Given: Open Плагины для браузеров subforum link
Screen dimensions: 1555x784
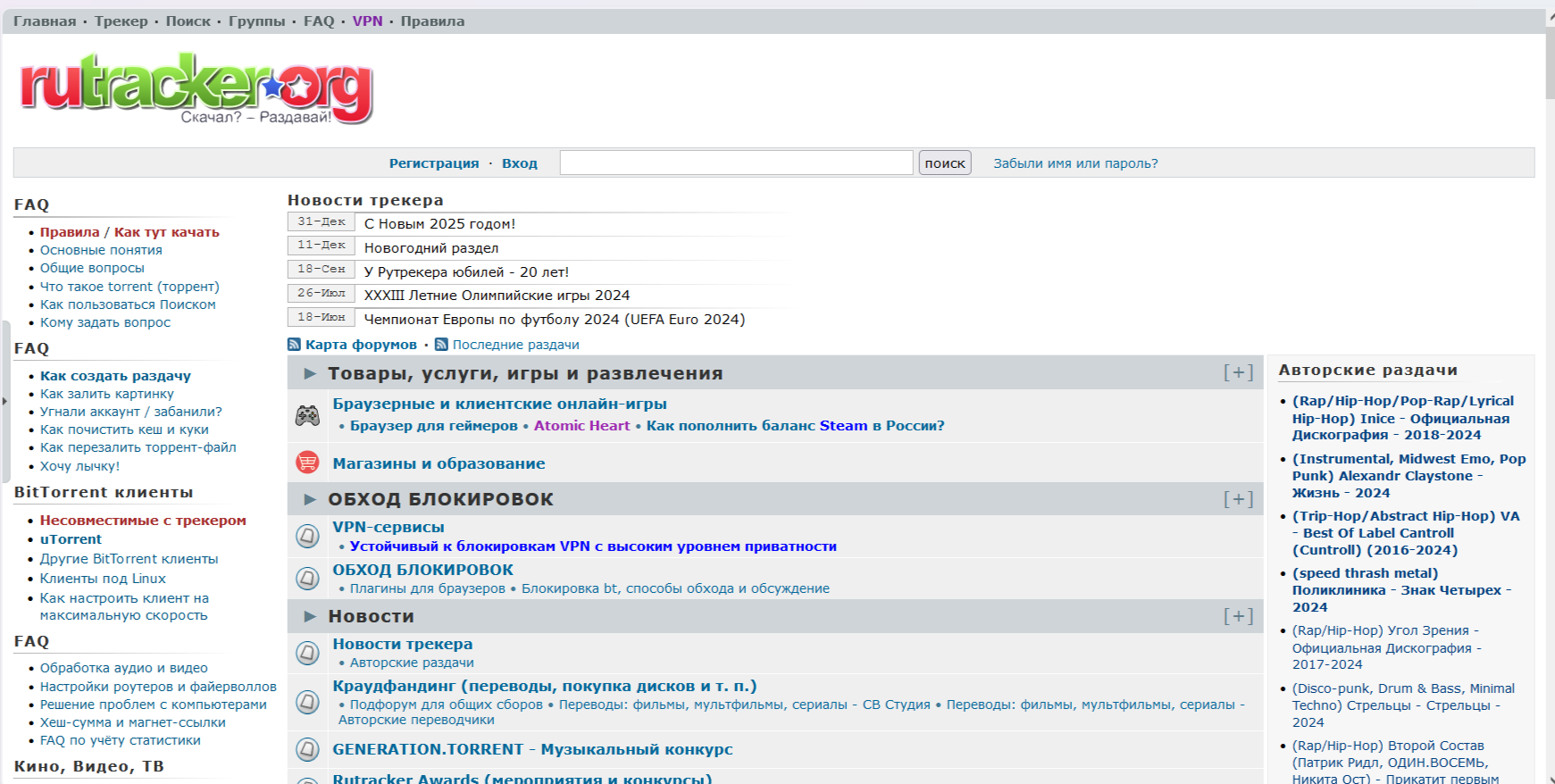Looking at the screenshot, I should pyautogui.click(x=427, y=588).
